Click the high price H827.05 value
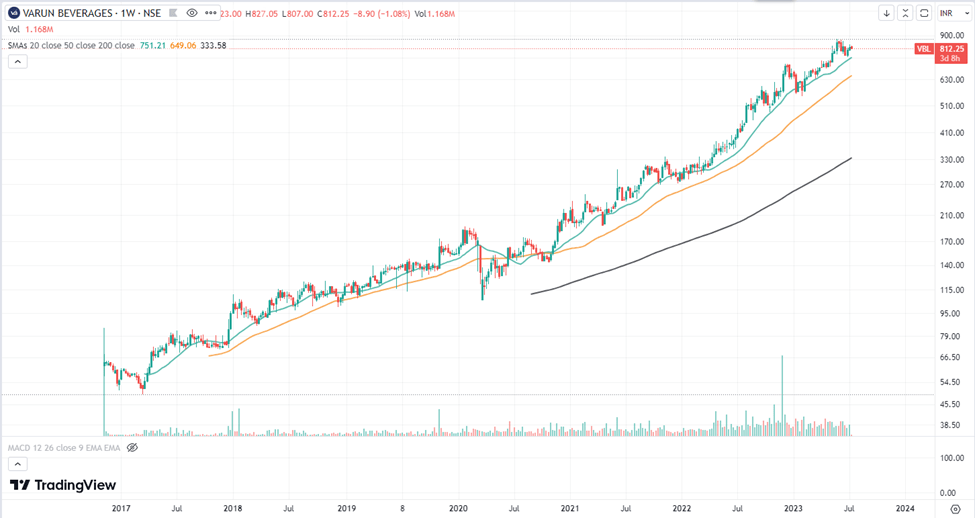Image resolution: width=975 pixels, height=518 pixels. 262,14
